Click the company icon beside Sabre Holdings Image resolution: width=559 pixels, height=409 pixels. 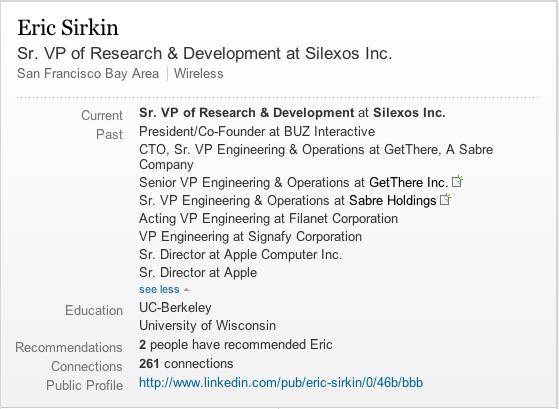(445, 199)
